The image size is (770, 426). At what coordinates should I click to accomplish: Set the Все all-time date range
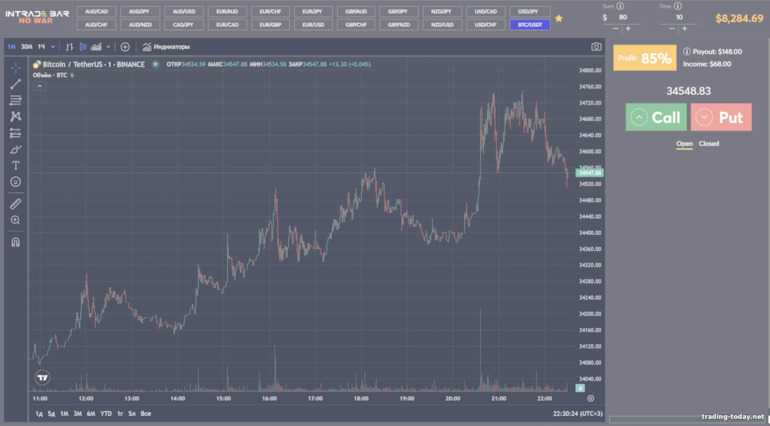point(146,414)
